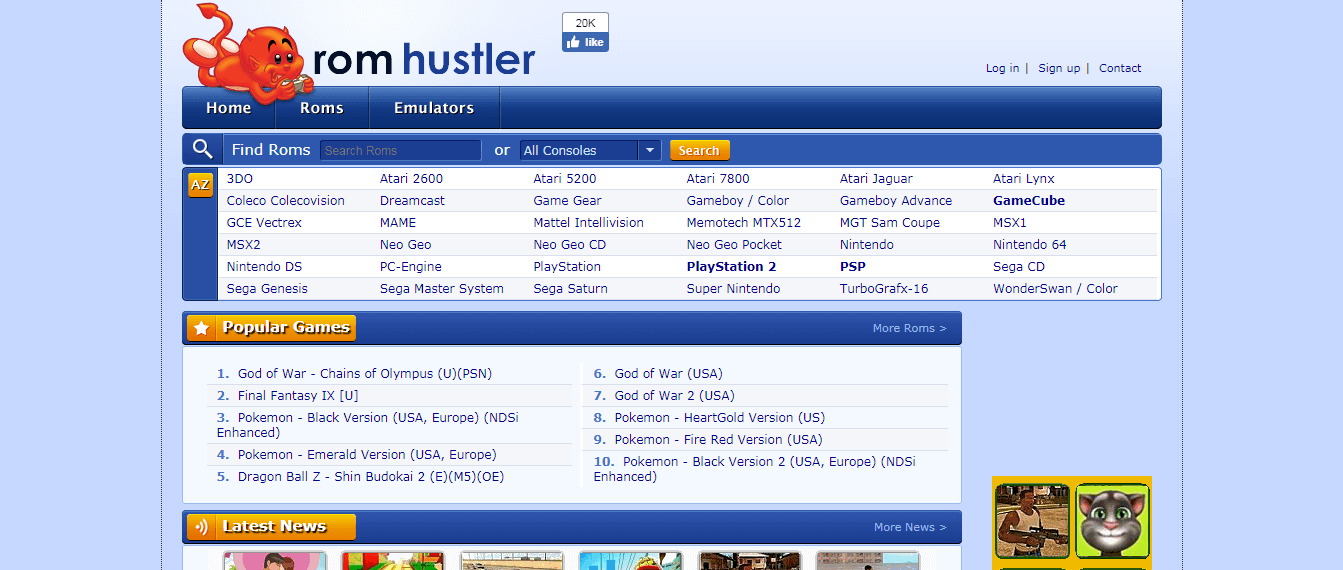Screen dimensions: 1343x570
Task: Click the Sign up link
Action: click(1059, 68)
